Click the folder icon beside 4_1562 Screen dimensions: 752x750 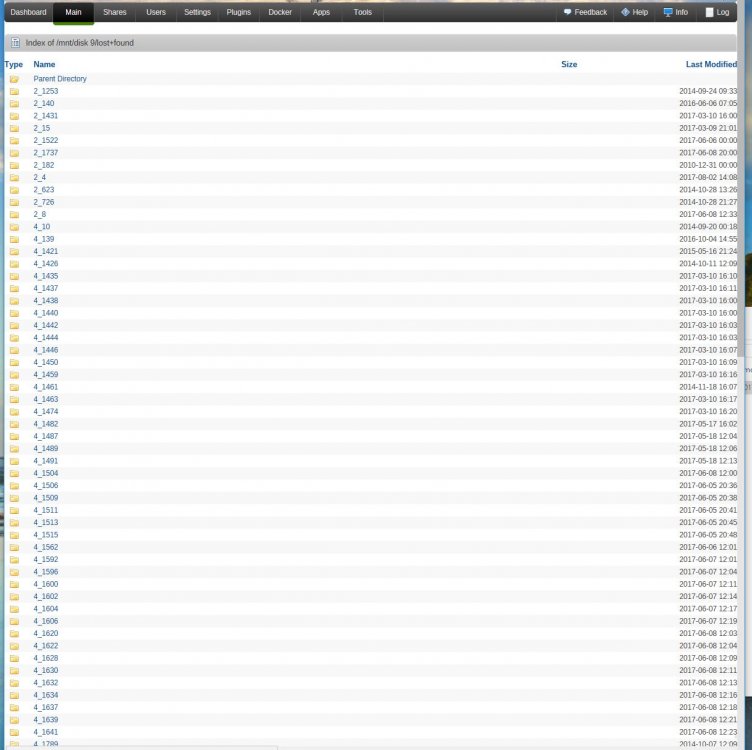point(14,547)
